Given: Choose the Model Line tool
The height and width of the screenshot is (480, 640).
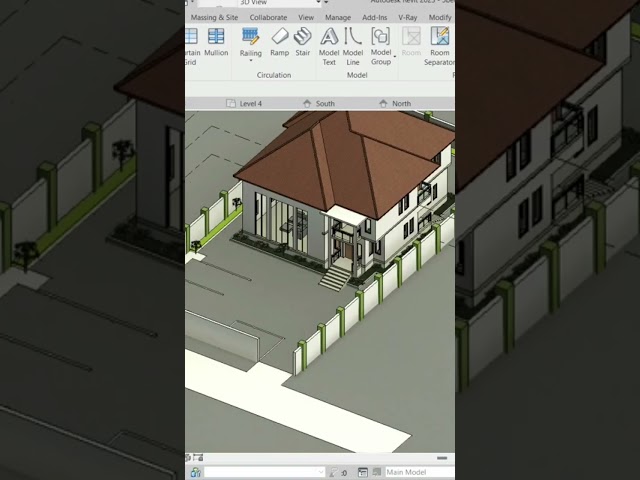Looking at the screenshot, I should (353, 46).
